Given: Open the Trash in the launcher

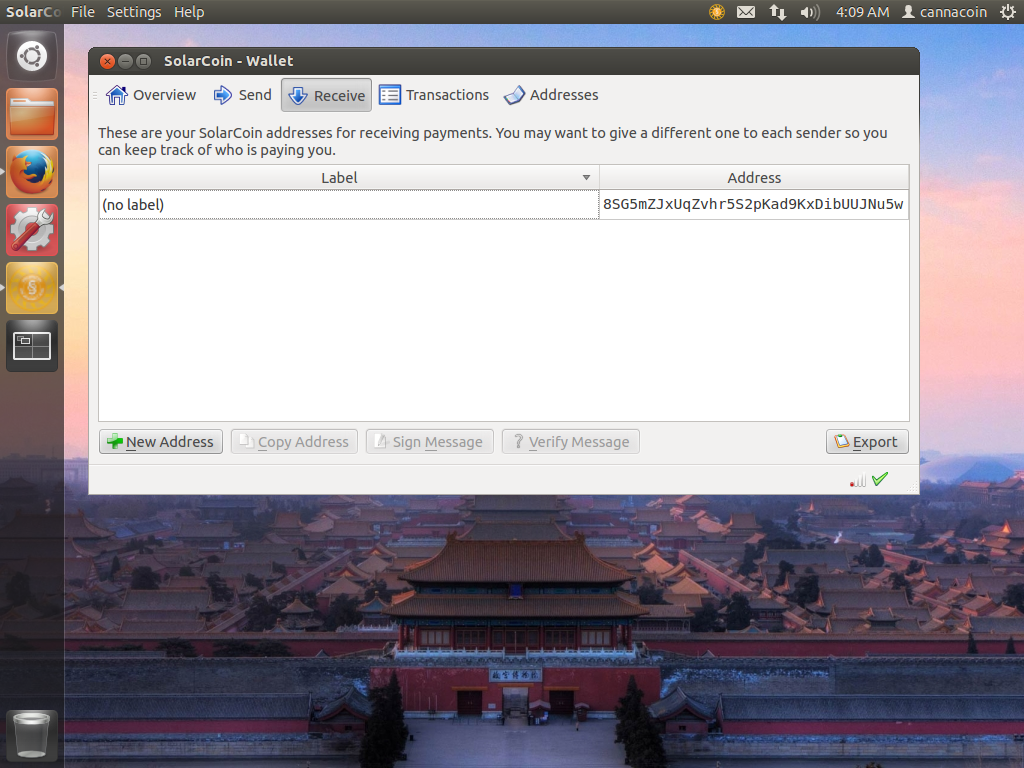Looking at the screenshot, I should click(32, 735).
